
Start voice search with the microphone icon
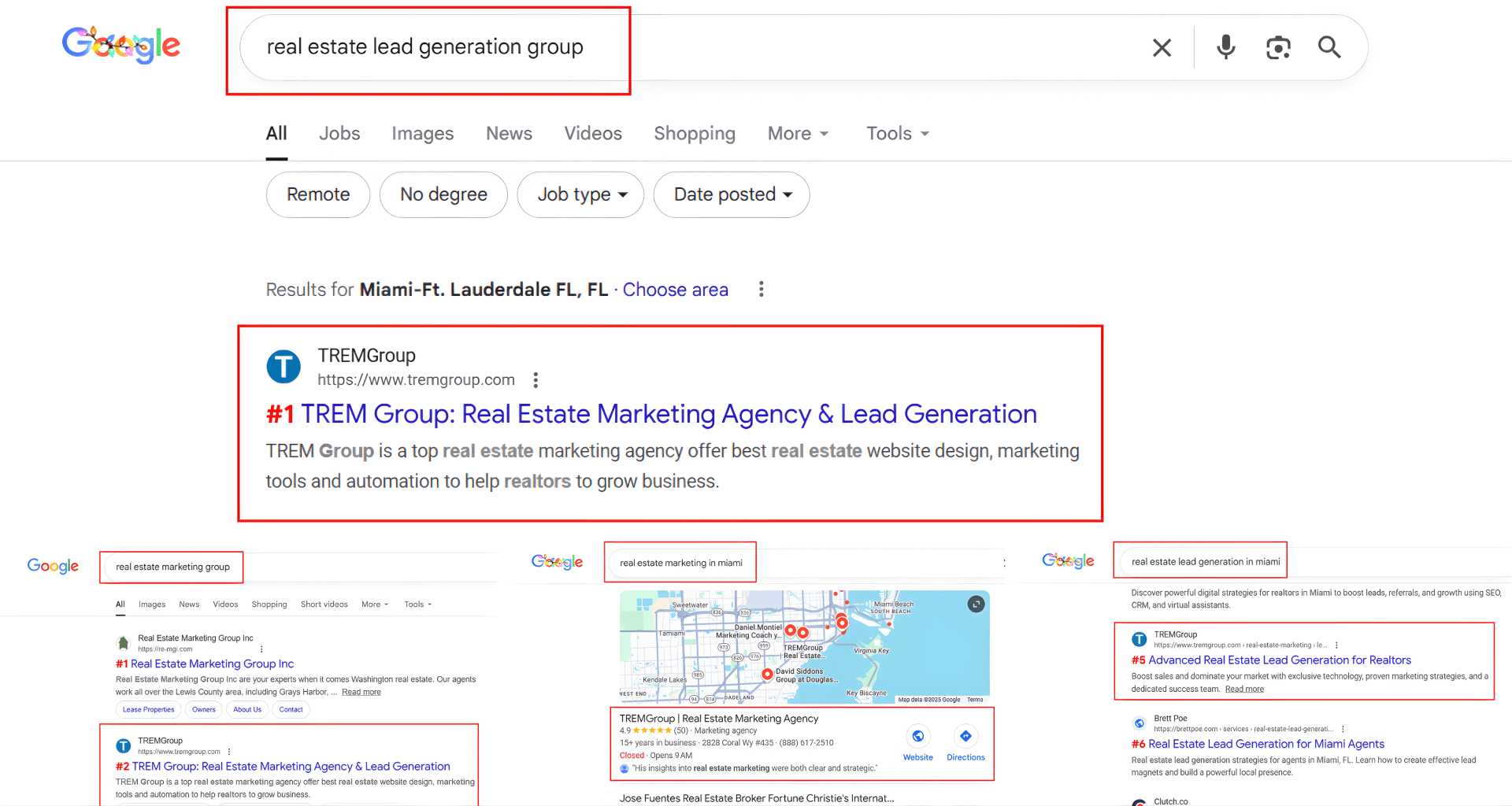click(x=1225, y=47)
